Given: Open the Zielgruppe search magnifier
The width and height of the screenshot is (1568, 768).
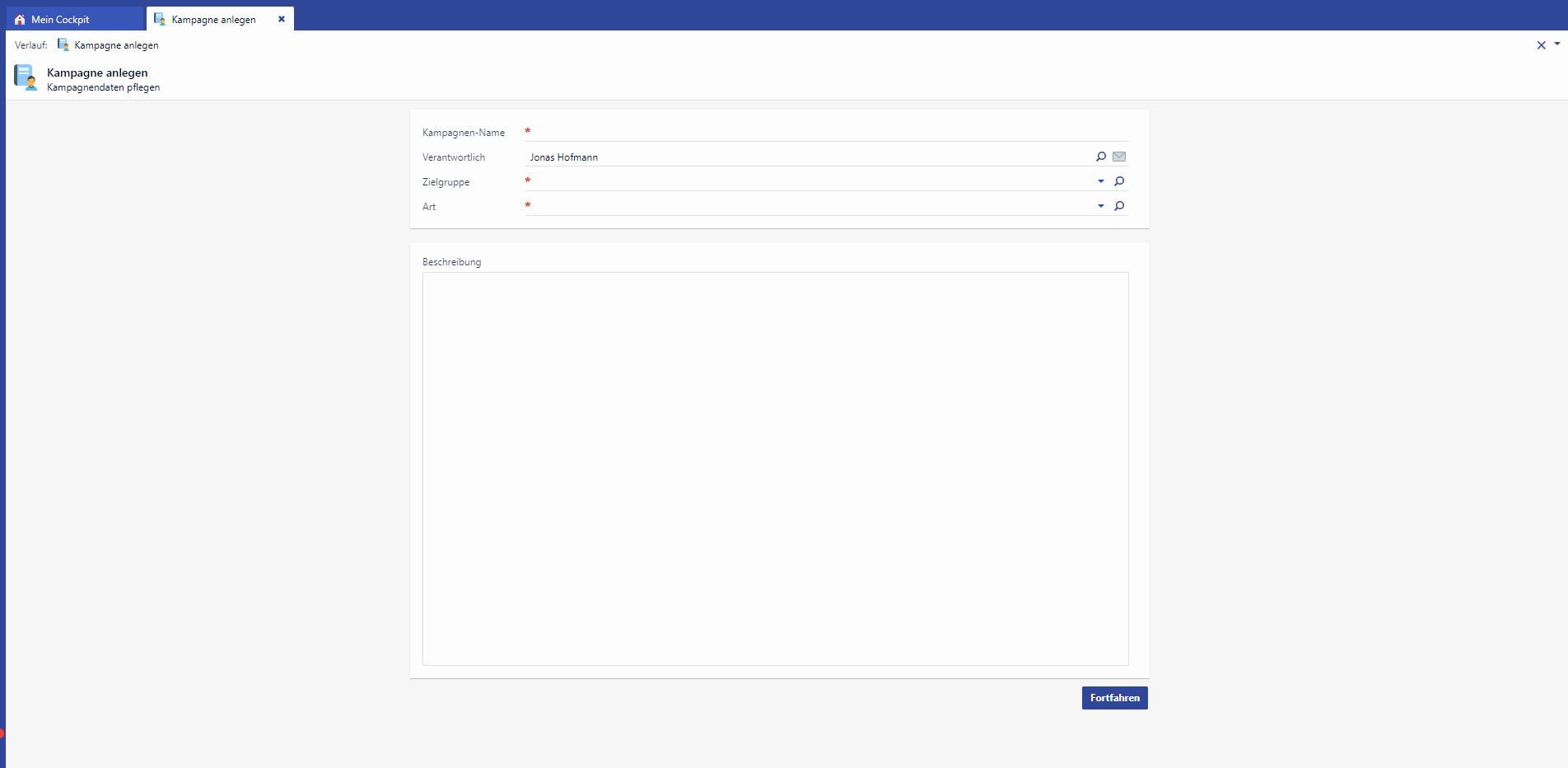Looking at the screenshot, I should 1119,181.
